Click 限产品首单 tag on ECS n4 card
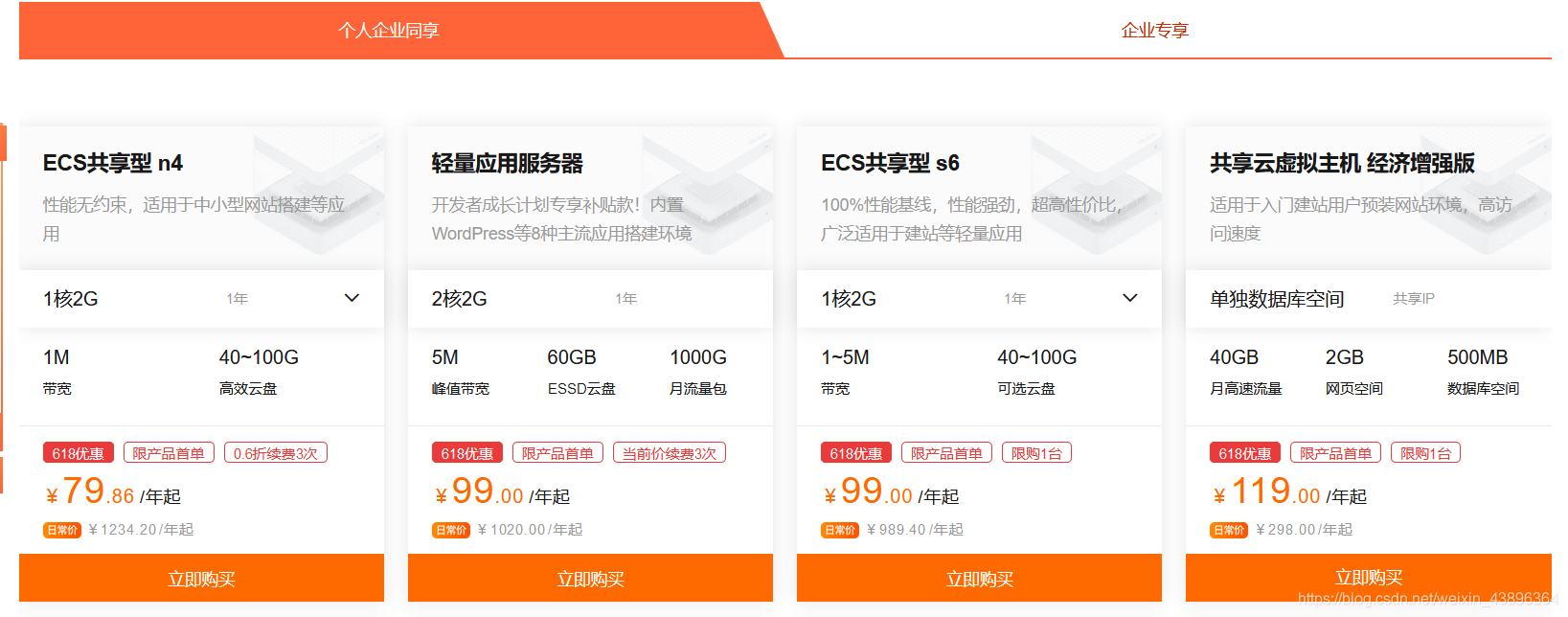Viewport: 1568px width, 617px height. pyautogui.click(x=169, y=453)
